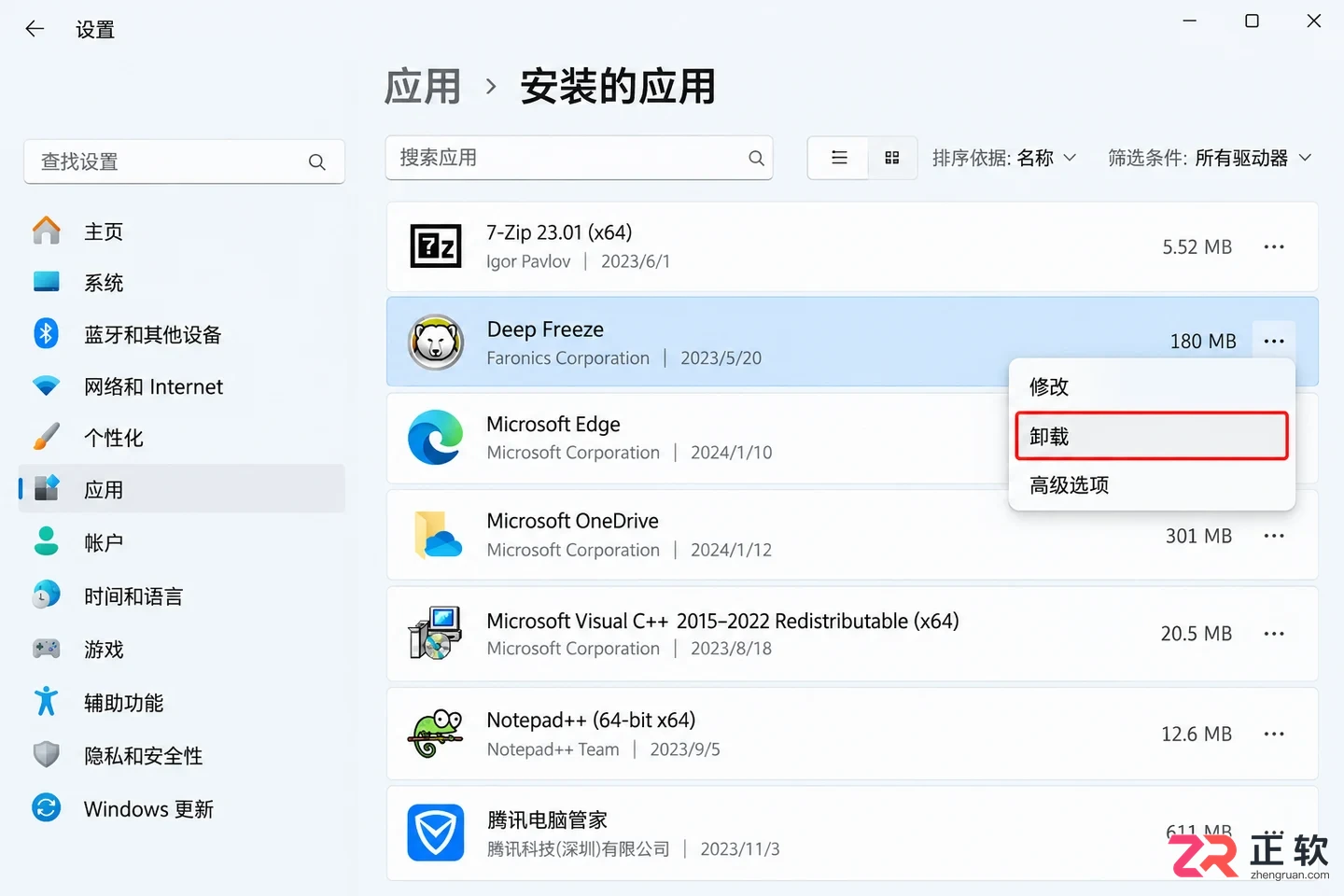This screenshot has height=896, width=1344.
Task: Choose 卸载 to uninstall Deep Freeze
Action: click(x=1152, y=436)
